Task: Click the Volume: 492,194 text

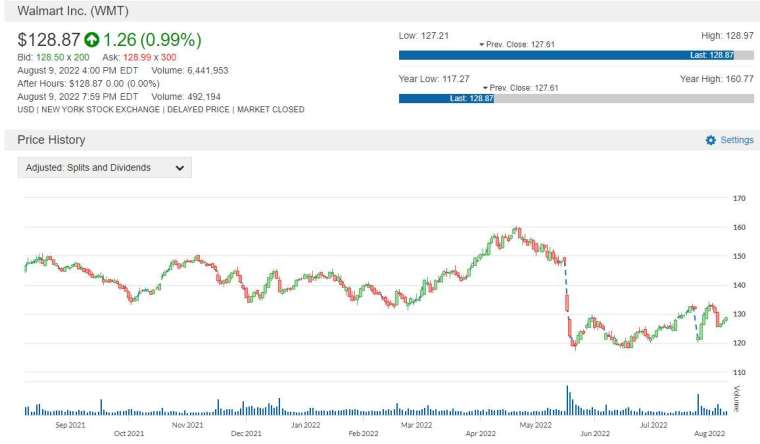Action: 186,96
